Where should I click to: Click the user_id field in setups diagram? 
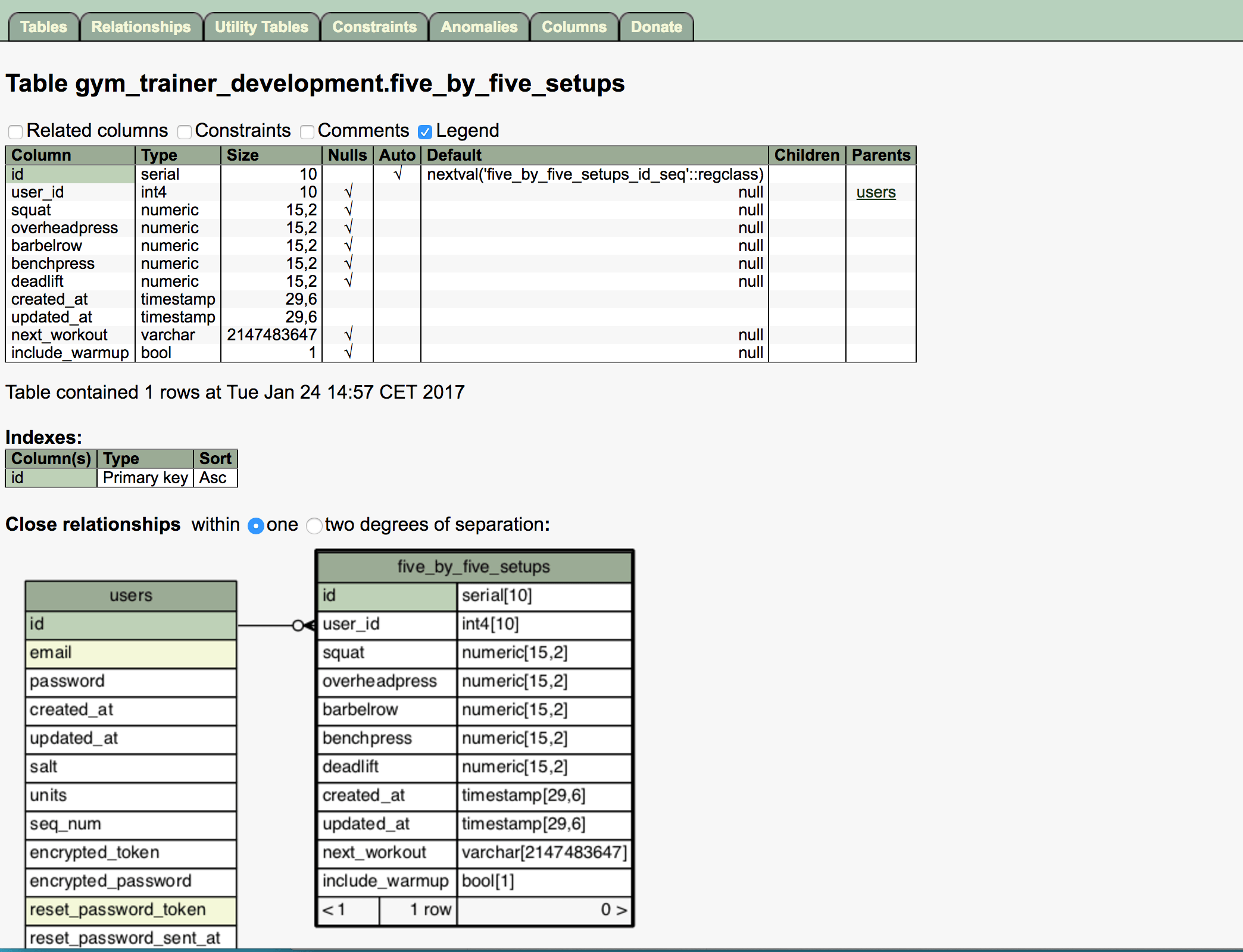(x=388, y=624)
